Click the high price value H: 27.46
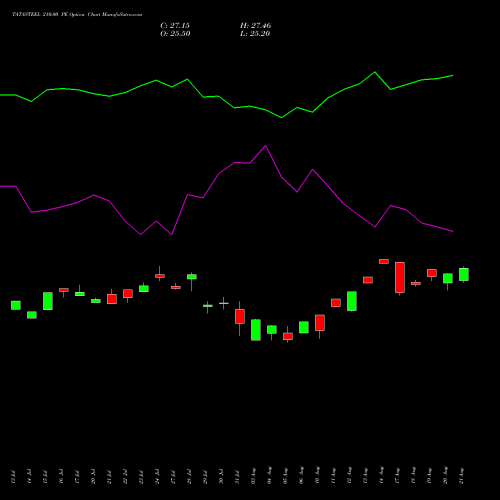This screenshot has height=500, width=500. 255,26
